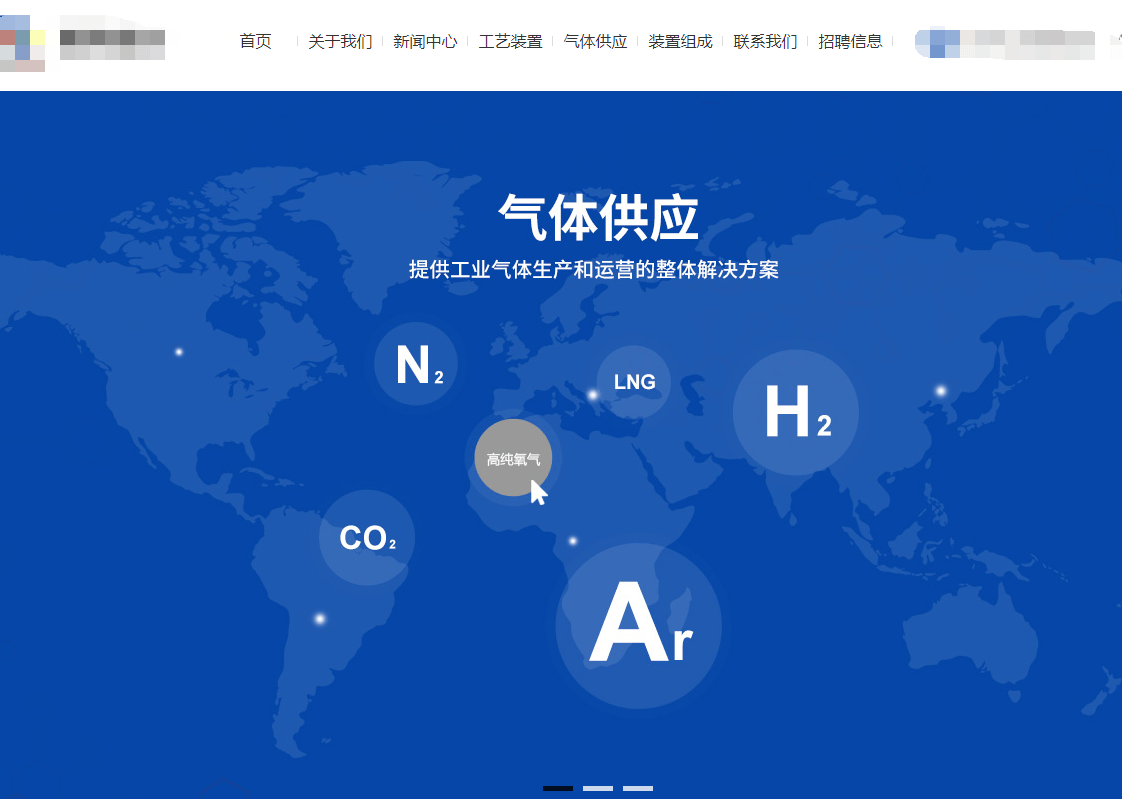This screenshot has width=1122, height=799.
Task: Open the 关于我们 menu item
Action: tap(340, 41)
